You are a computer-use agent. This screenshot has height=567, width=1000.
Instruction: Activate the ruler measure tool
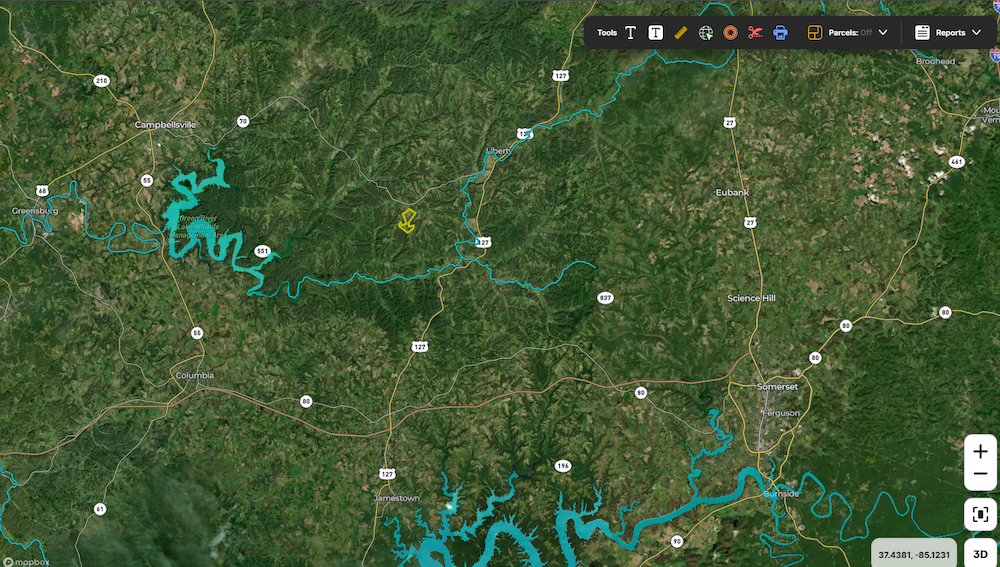(x=680, y=33)
